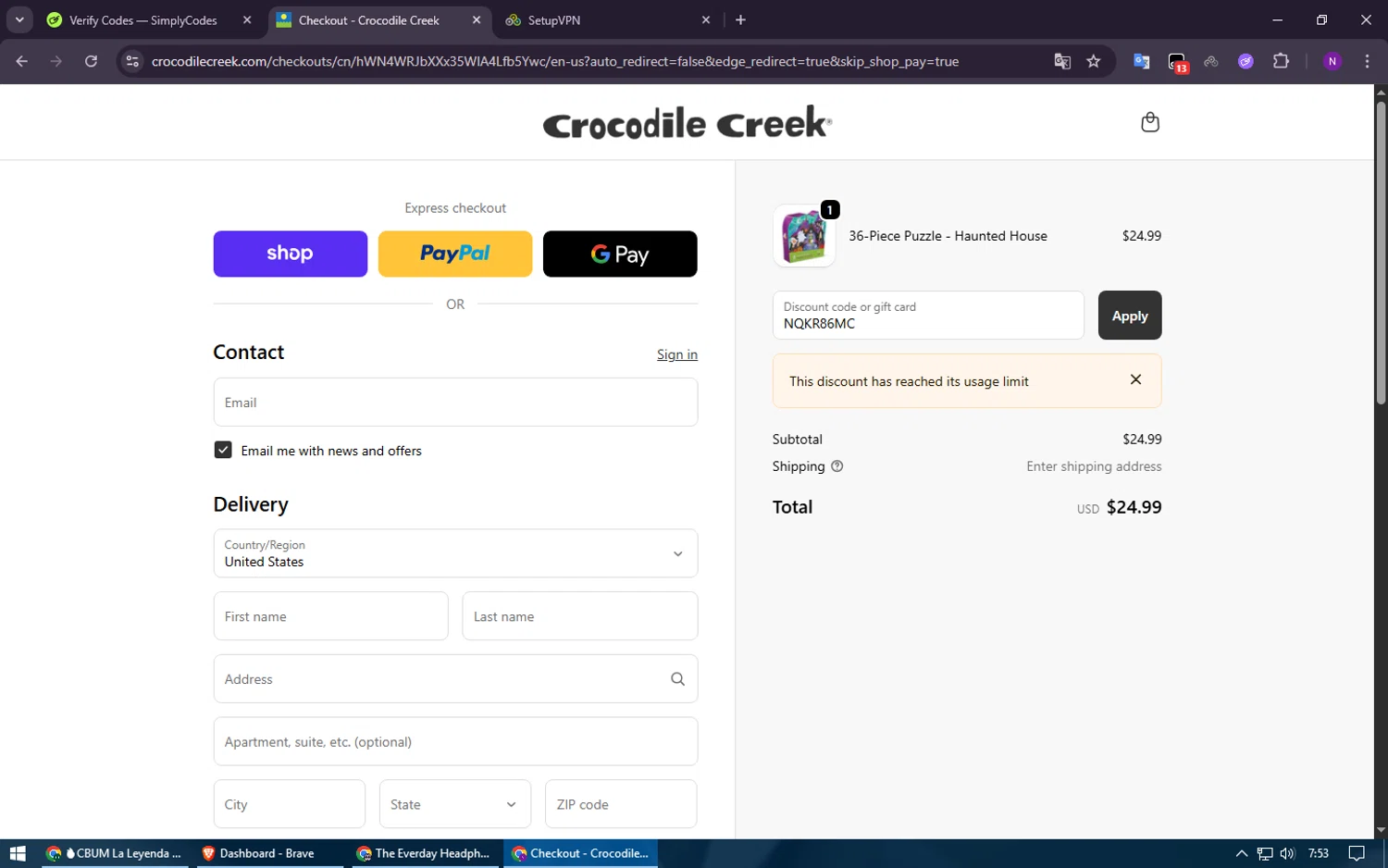Click the shipping info question mark icon
Image resolution: width=1388 pixels, height=868 pixels.
[837, 466]
